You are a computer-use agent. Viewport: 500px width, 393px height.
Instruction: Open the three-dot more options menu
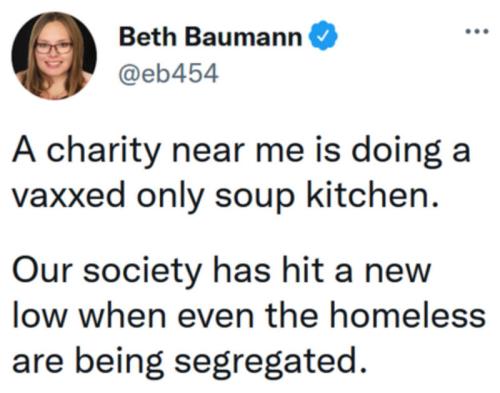477,32
